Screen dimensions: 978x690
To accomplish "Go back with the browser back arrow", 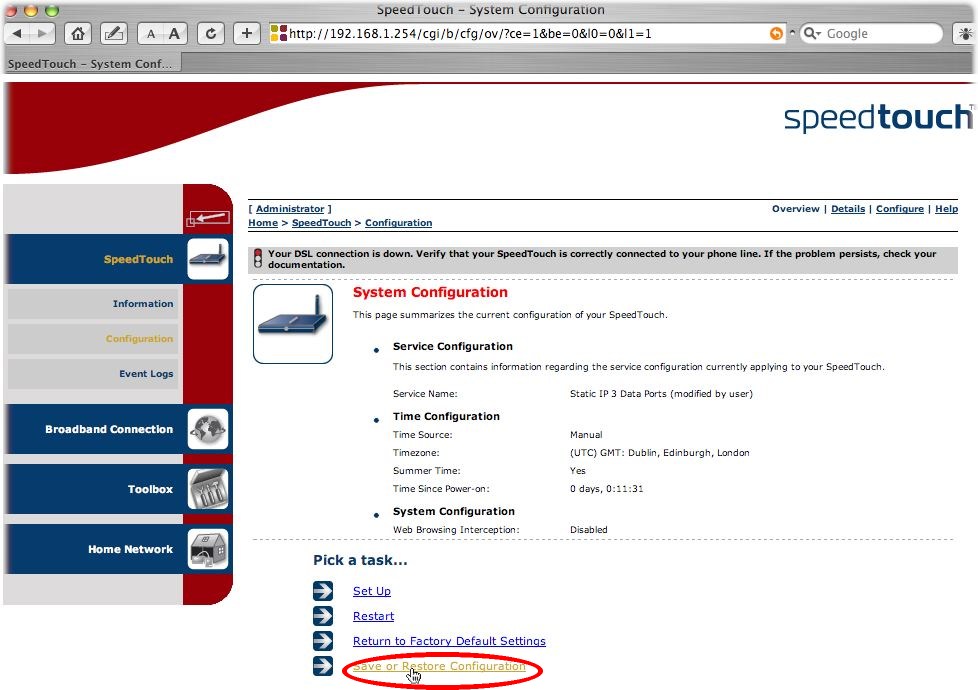I will click(x=17, y=34).
